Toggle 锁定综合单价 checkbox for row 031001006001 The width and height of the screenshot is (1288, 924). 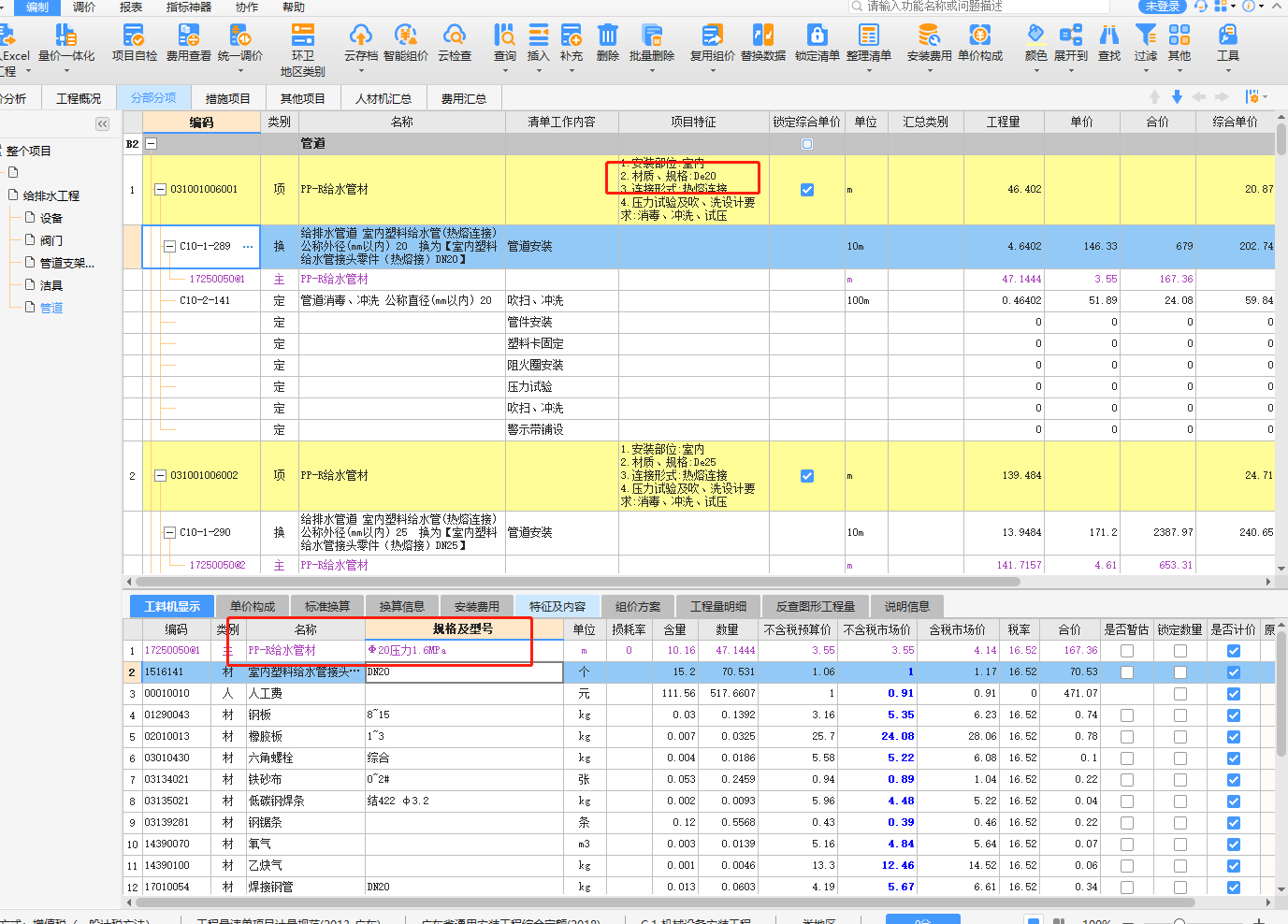click(x=807, y=190)
